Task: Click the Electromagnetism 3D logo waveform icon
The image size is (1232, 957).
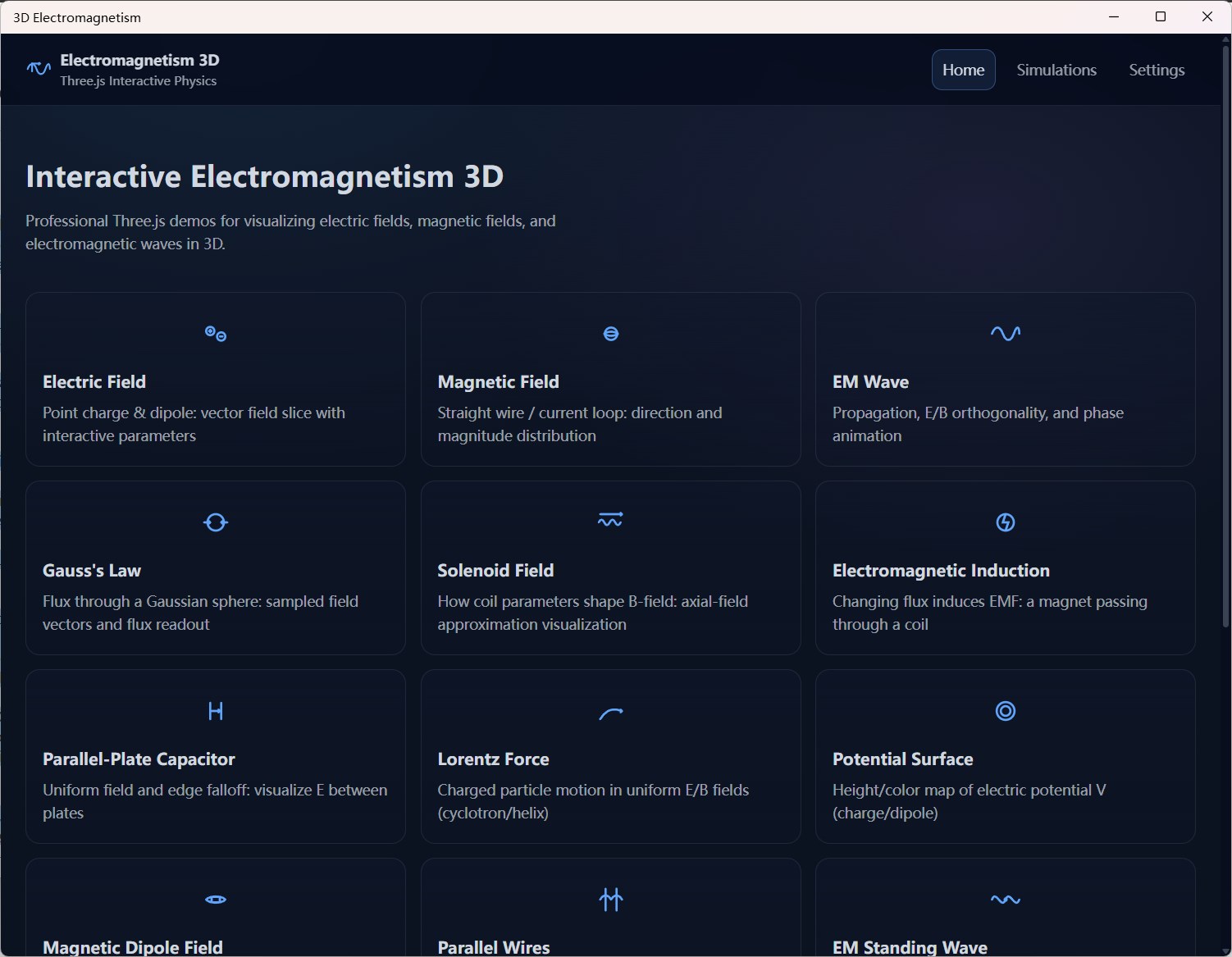Action: [38, 69]
